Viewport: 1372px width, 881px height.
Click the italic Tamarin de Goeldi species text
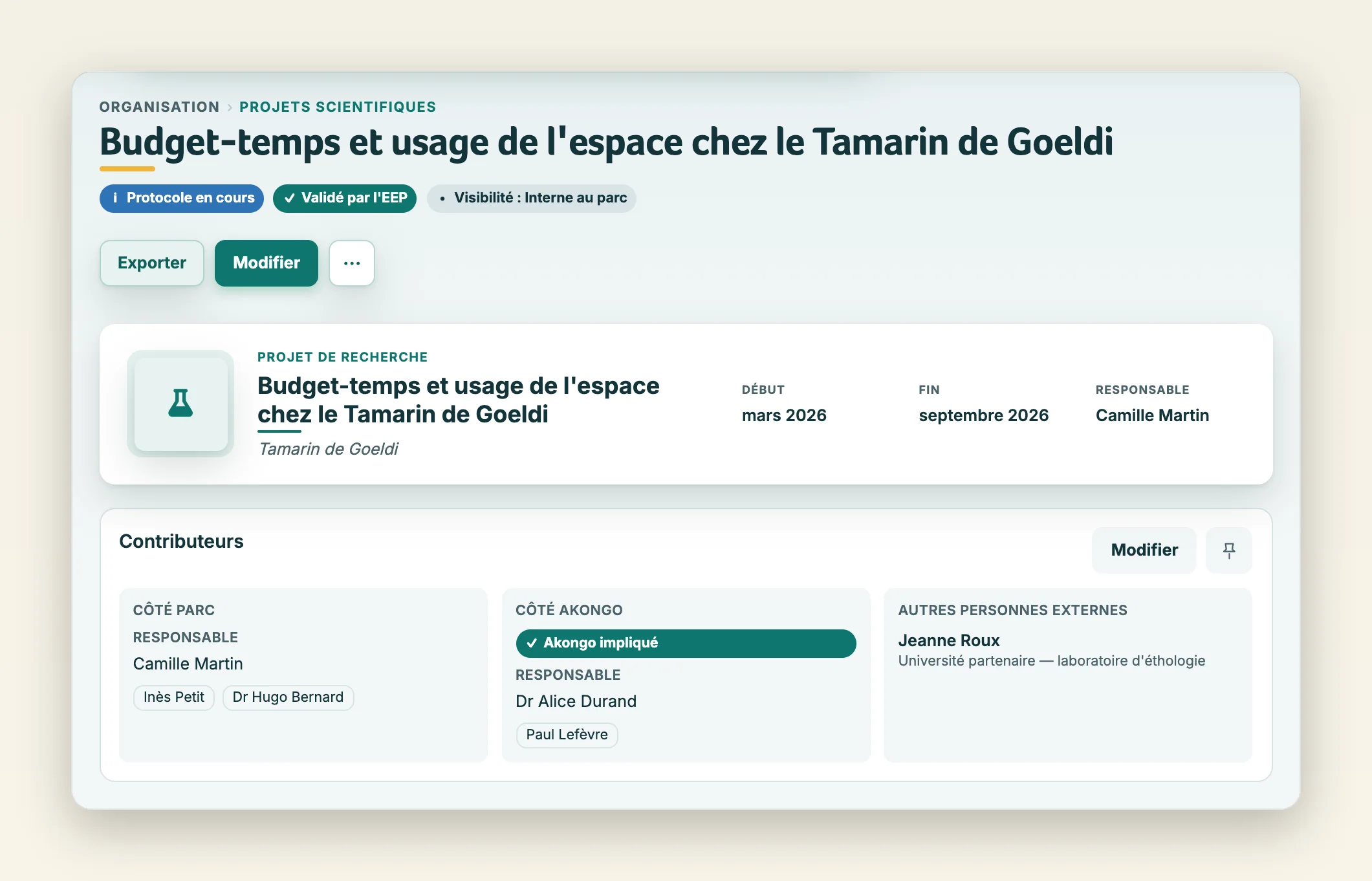coord(329,449)
